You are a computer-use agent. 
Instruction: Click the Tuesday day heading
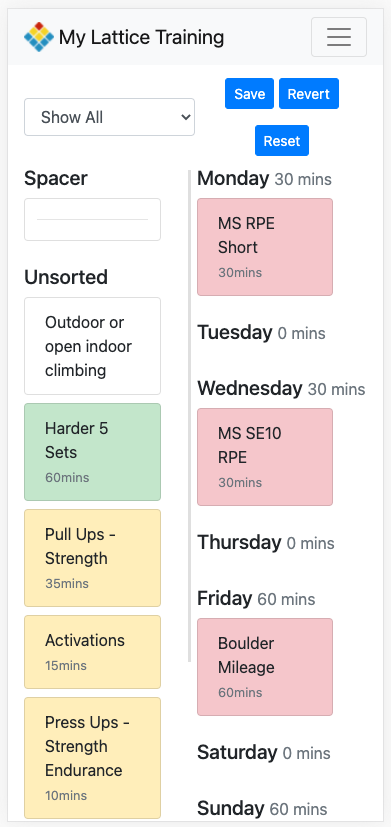point(234,332)
